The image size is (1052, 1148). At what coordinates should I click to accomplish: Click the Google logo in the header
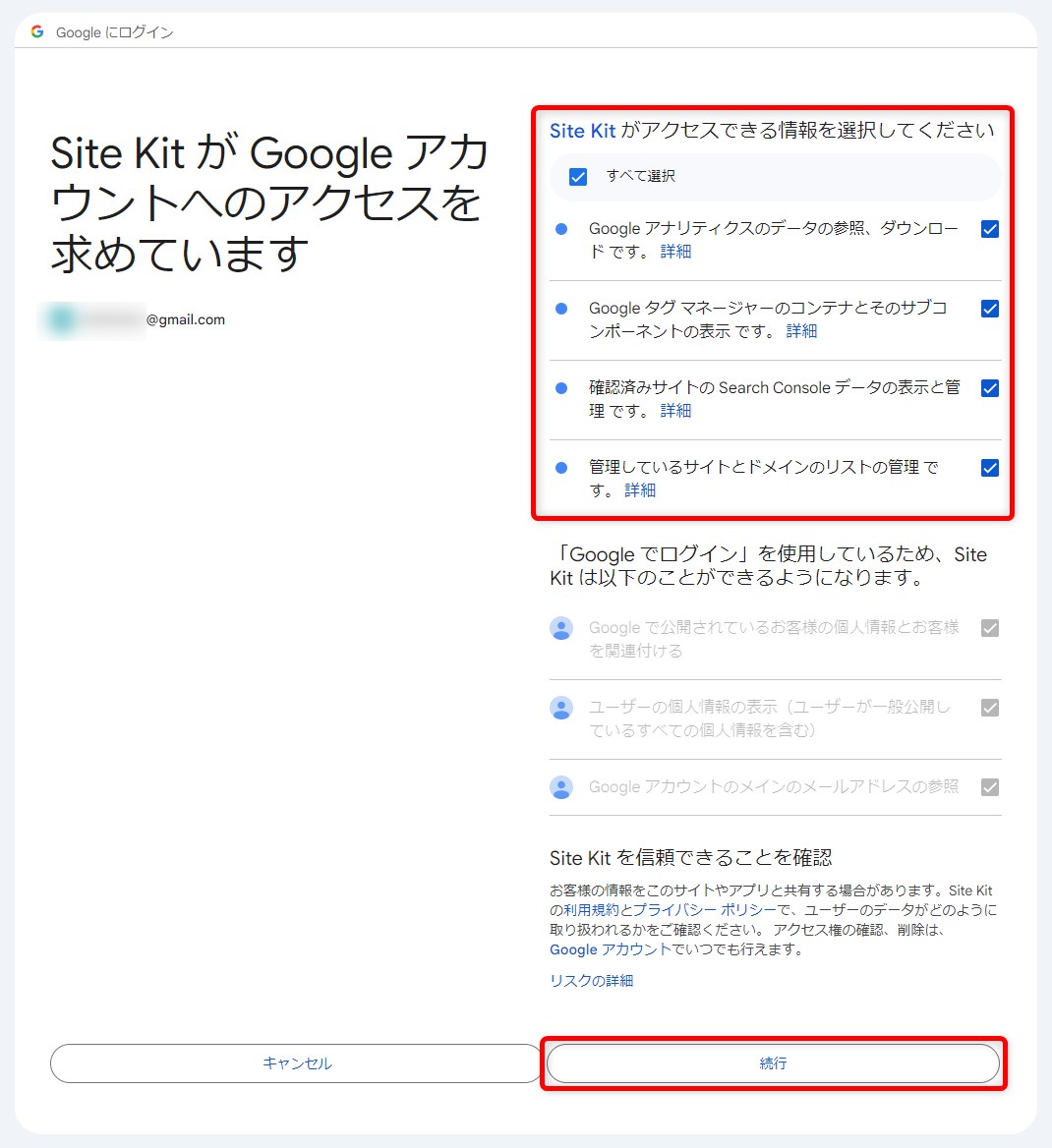point(37,31)
